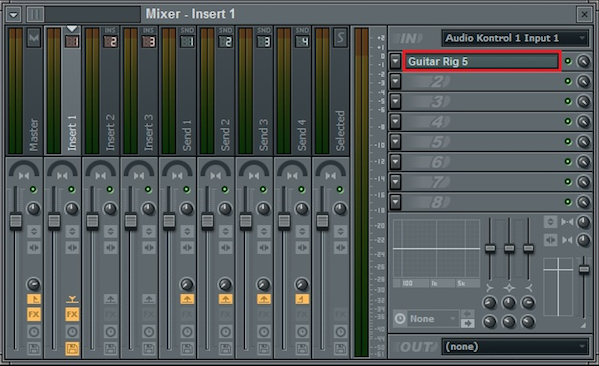This screenshot has width=599, height=366.
Task: Open the output (none) dropdown
Action: (x=515, y=347)
